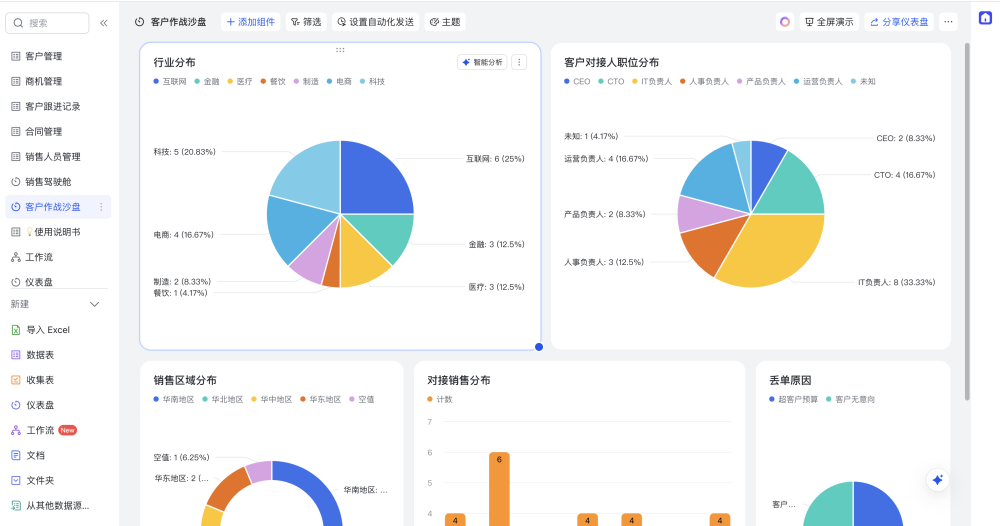1000x526 pixels.
Task: Create a new 收集表
Action: [x=57, y=380]
